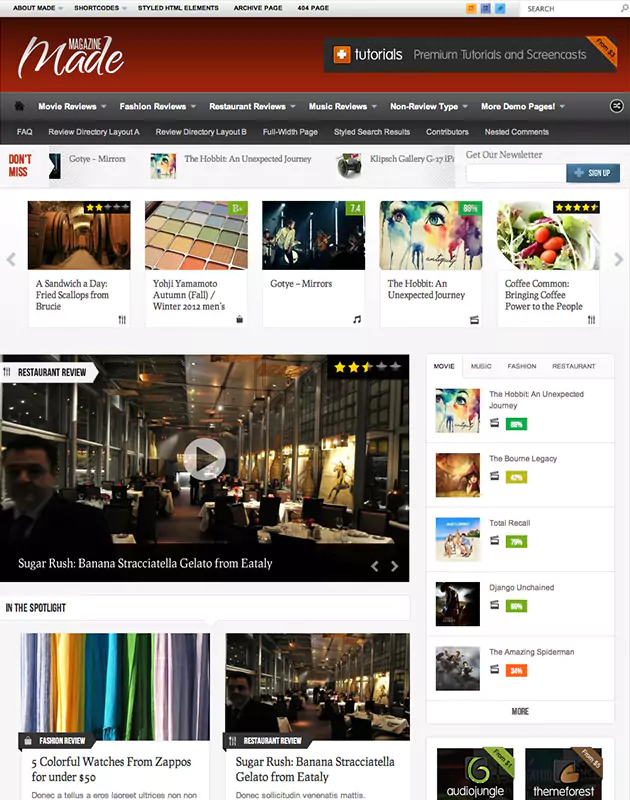Open Fashion Reviews dropdown
630x800 pixels.
pos(158,106)
